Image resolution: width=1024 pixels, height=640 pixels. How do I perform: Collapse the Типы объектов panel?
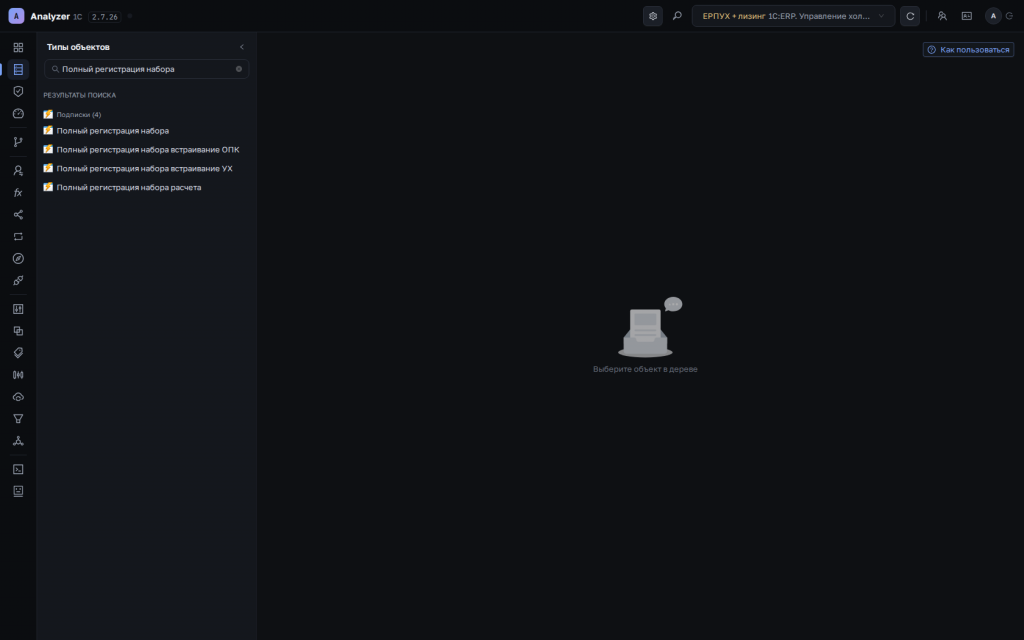pyautogui.click(x=242, y=47)
